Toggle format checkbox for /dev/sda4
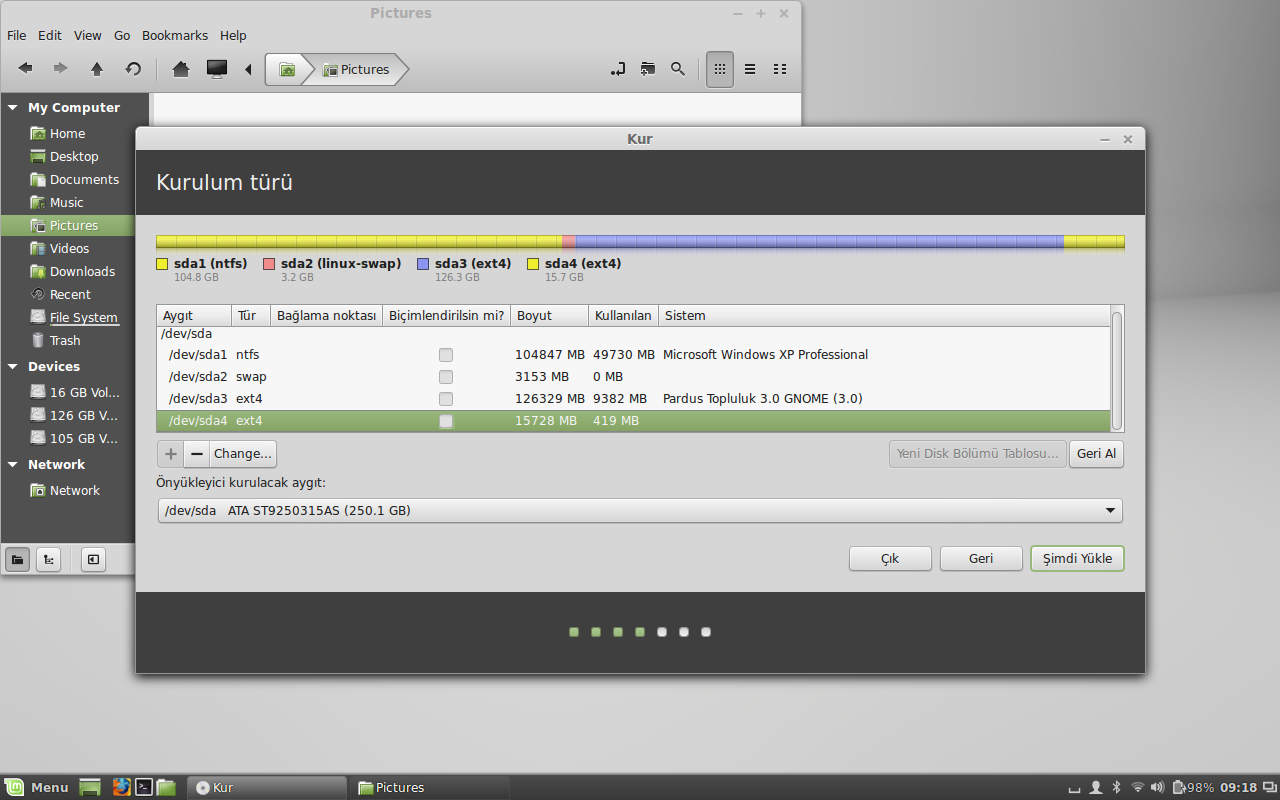The width and height of the screenshot is (1280, 800). [x=446, y=421]
